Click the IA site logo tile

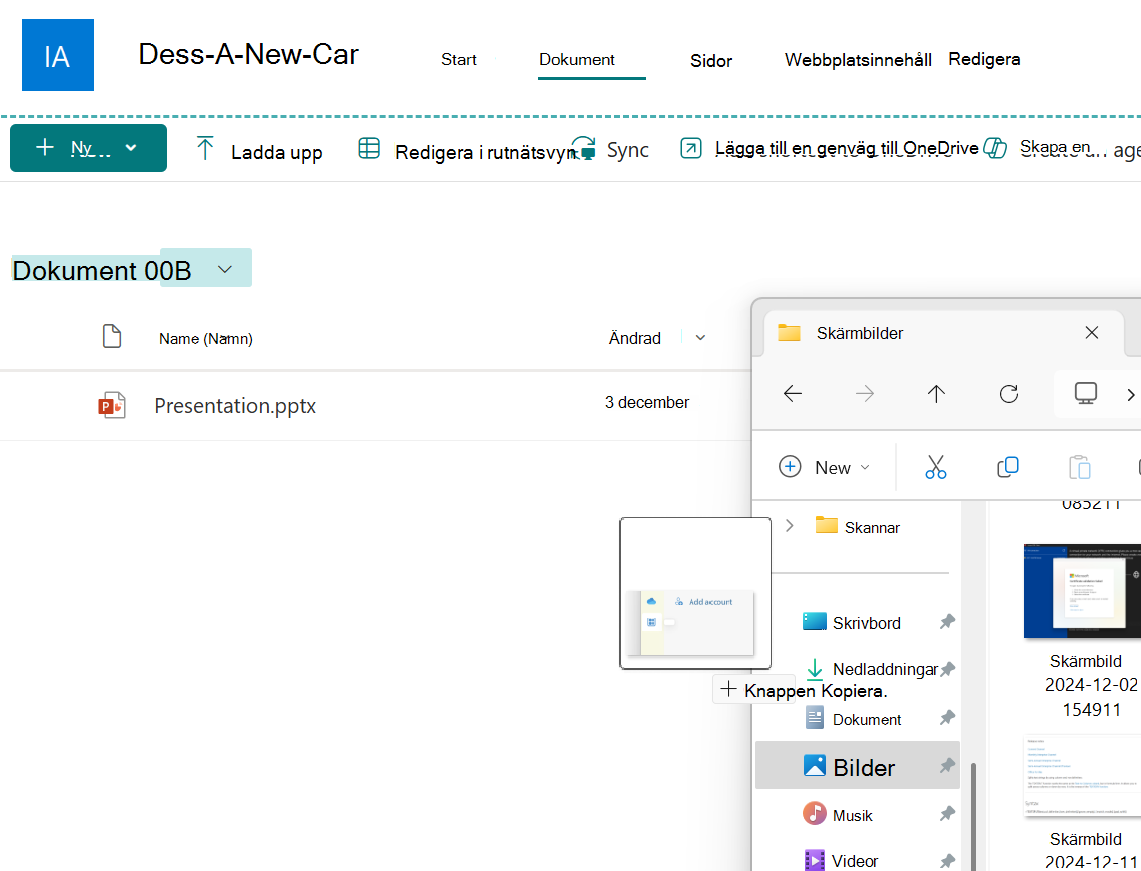point(57,55)
